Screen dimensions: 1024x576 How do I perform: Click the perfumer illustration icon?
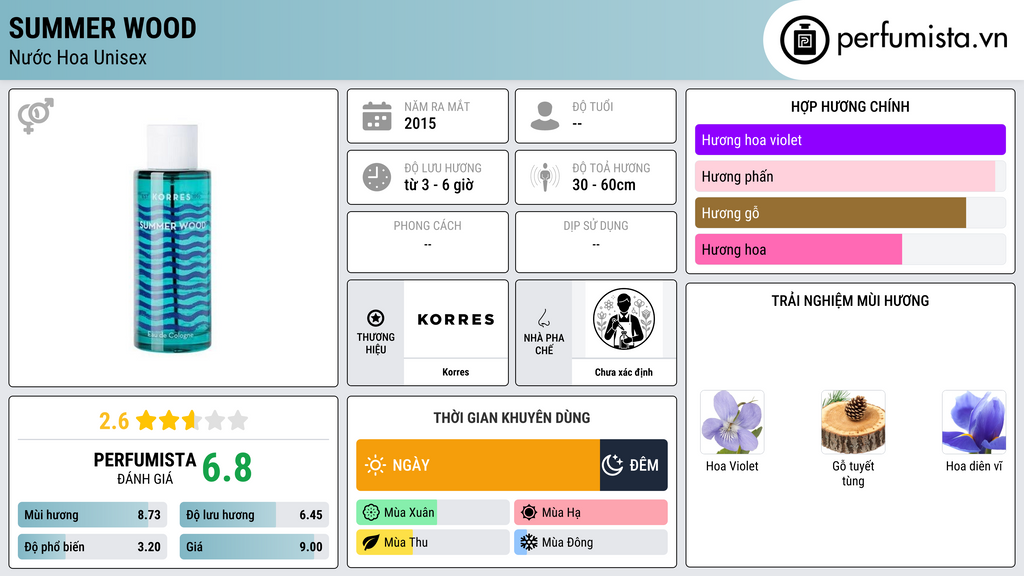coord(624,319)
